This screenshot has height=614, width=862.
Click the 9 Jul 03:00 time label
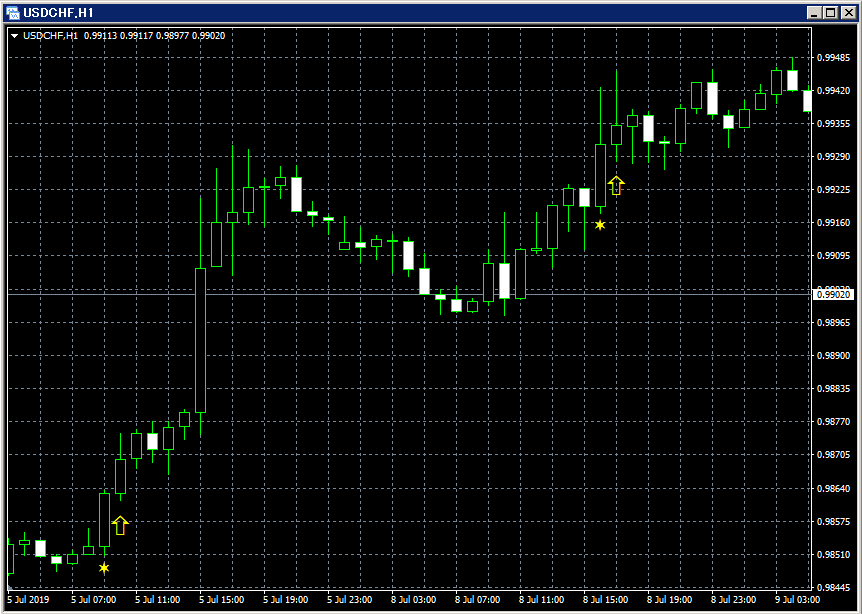798,599
